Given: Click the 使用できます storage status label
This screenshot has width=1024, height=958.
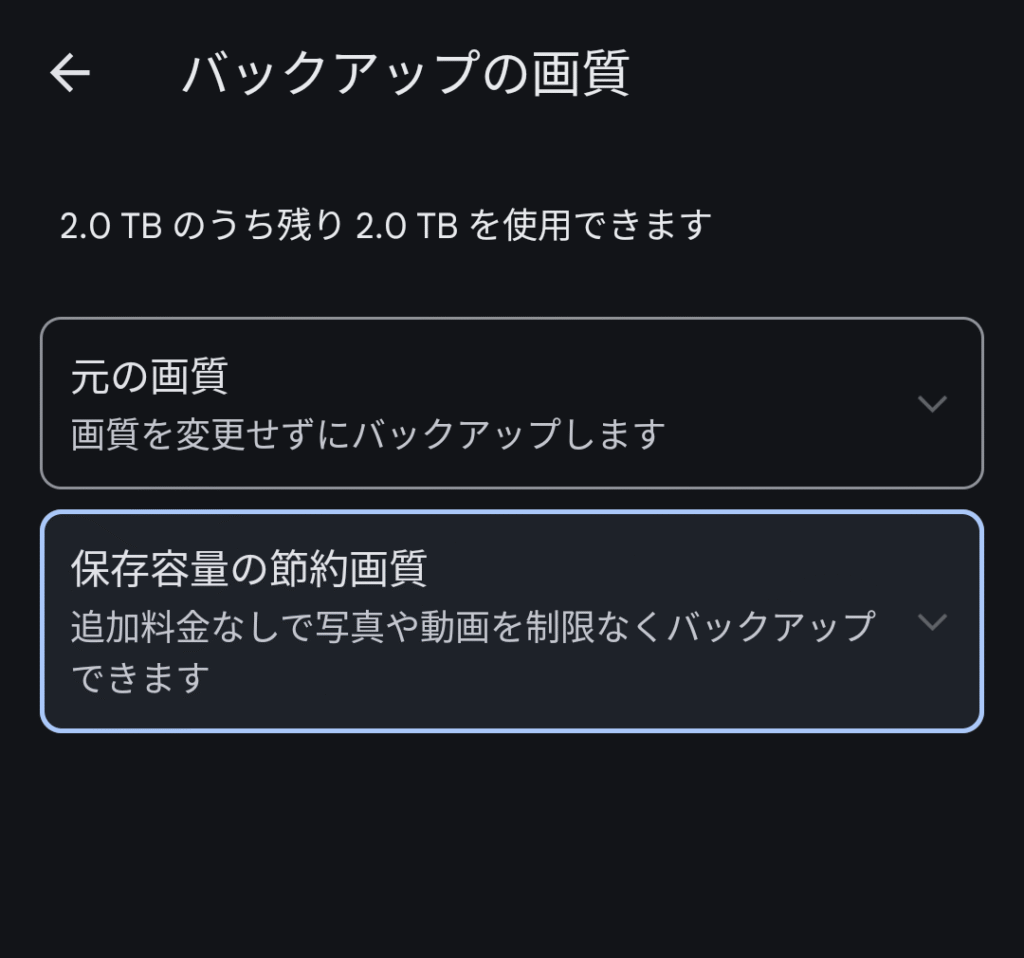Looking at the screenshot, I should [x=607, y=225].
